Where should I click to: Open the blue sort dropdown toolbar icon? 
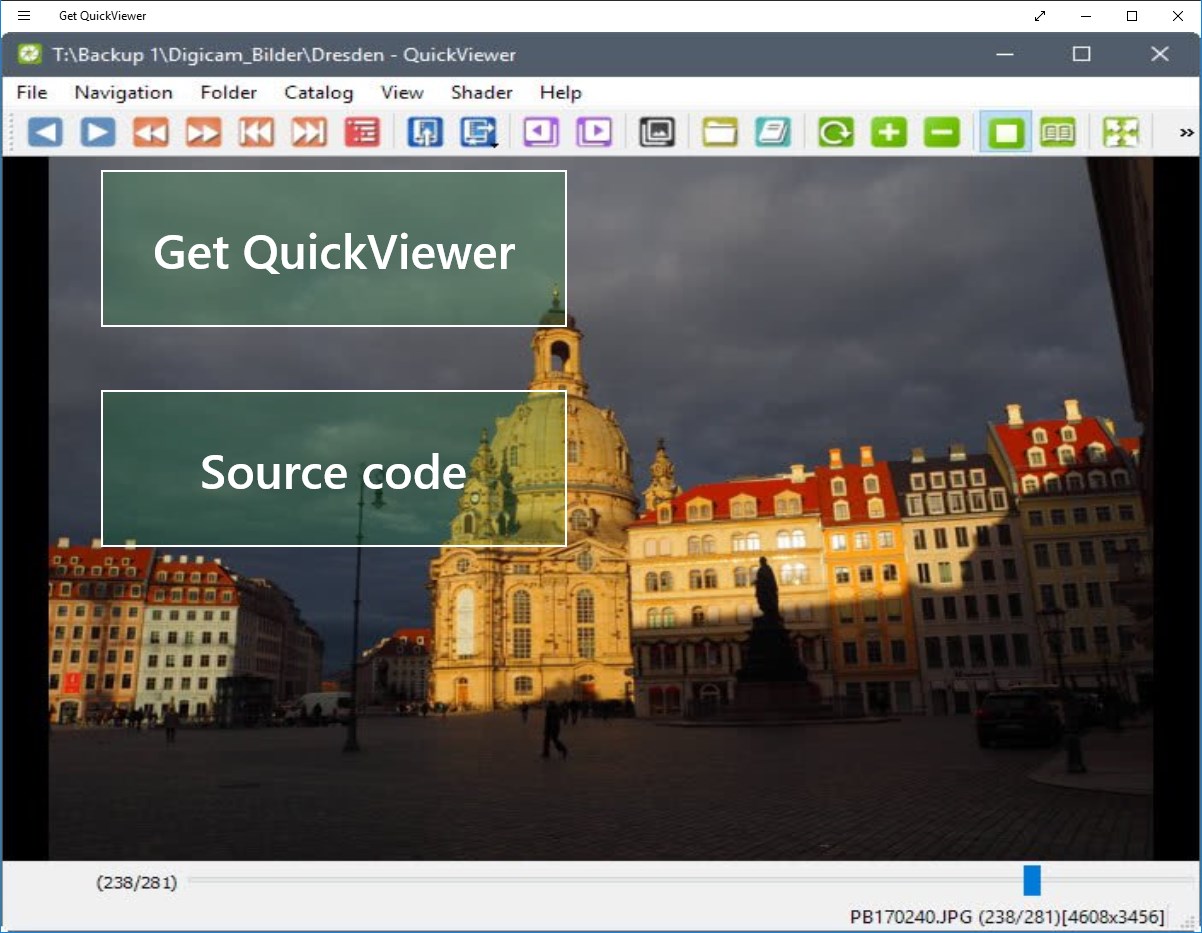click(479, 132)
